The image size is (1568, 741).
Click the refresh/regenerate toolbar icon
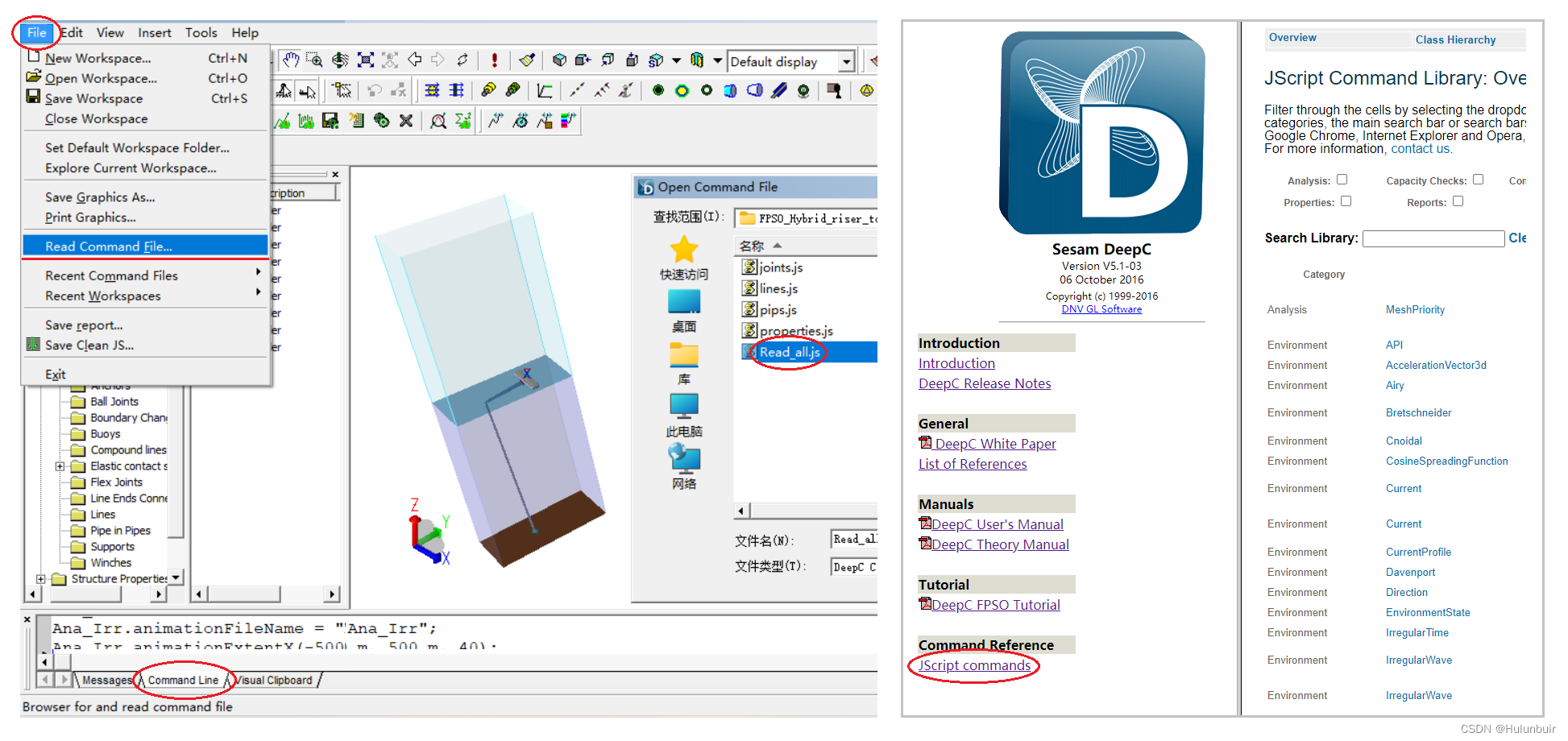(462, 60)
